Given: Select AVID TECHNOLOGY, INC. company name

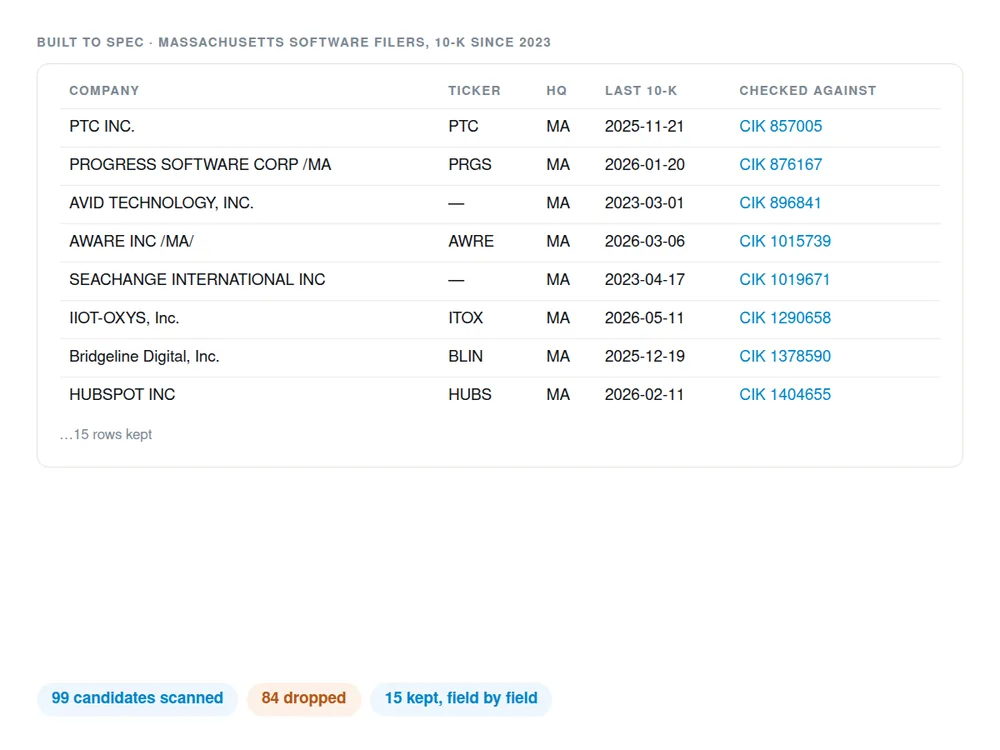Looking at the screenshot, I should tap(161, 203).
